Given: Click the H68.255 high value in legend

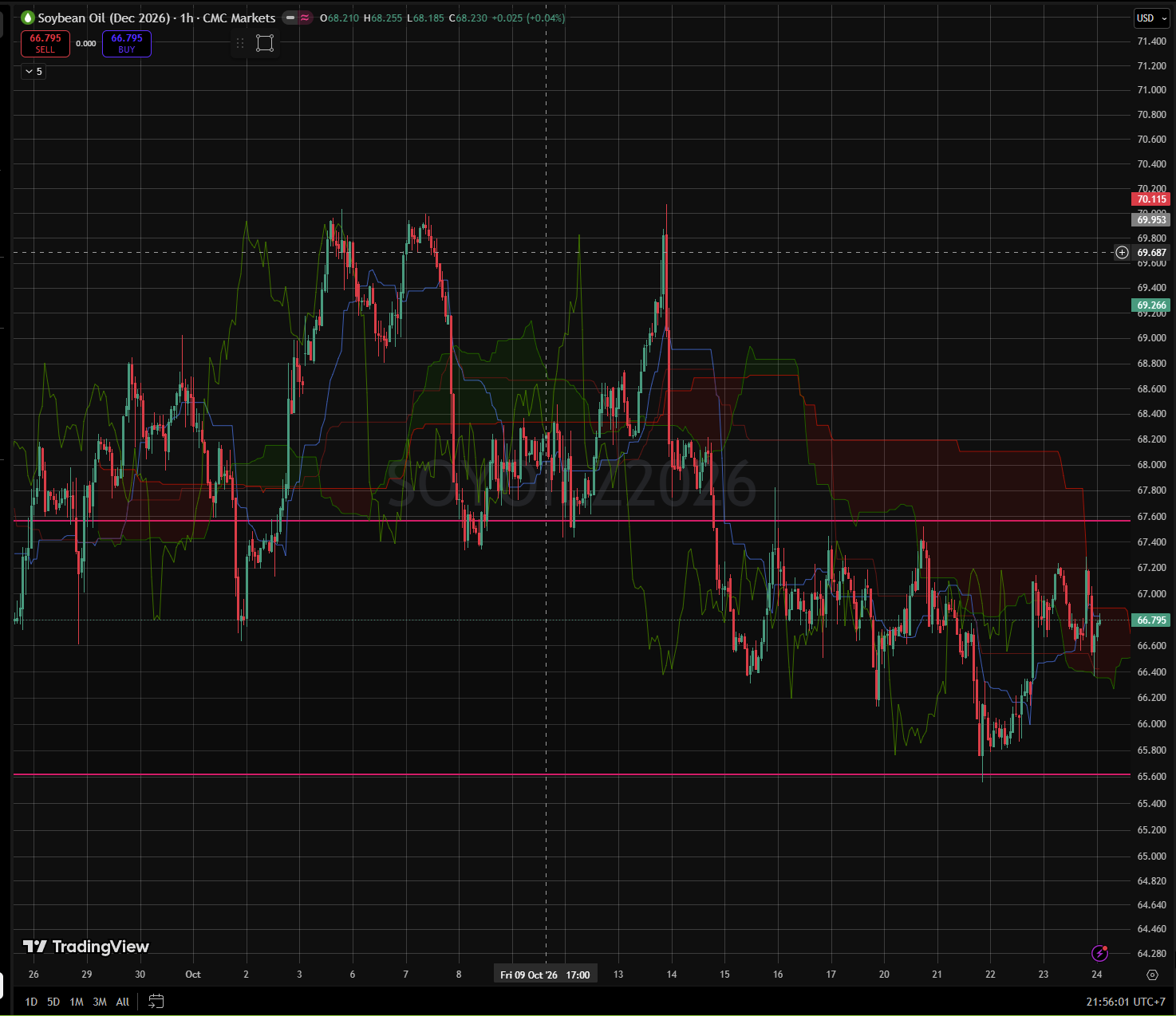Looking at the screenshot, I should [x=383, y=18].
